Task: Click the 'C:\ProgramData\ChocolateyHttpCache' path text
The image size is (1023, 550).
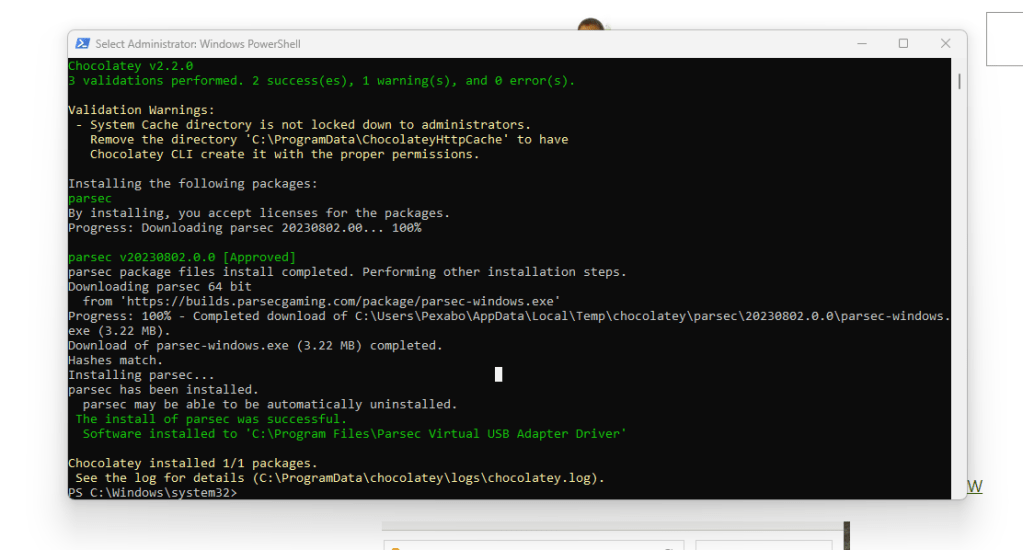Action: 377,140
